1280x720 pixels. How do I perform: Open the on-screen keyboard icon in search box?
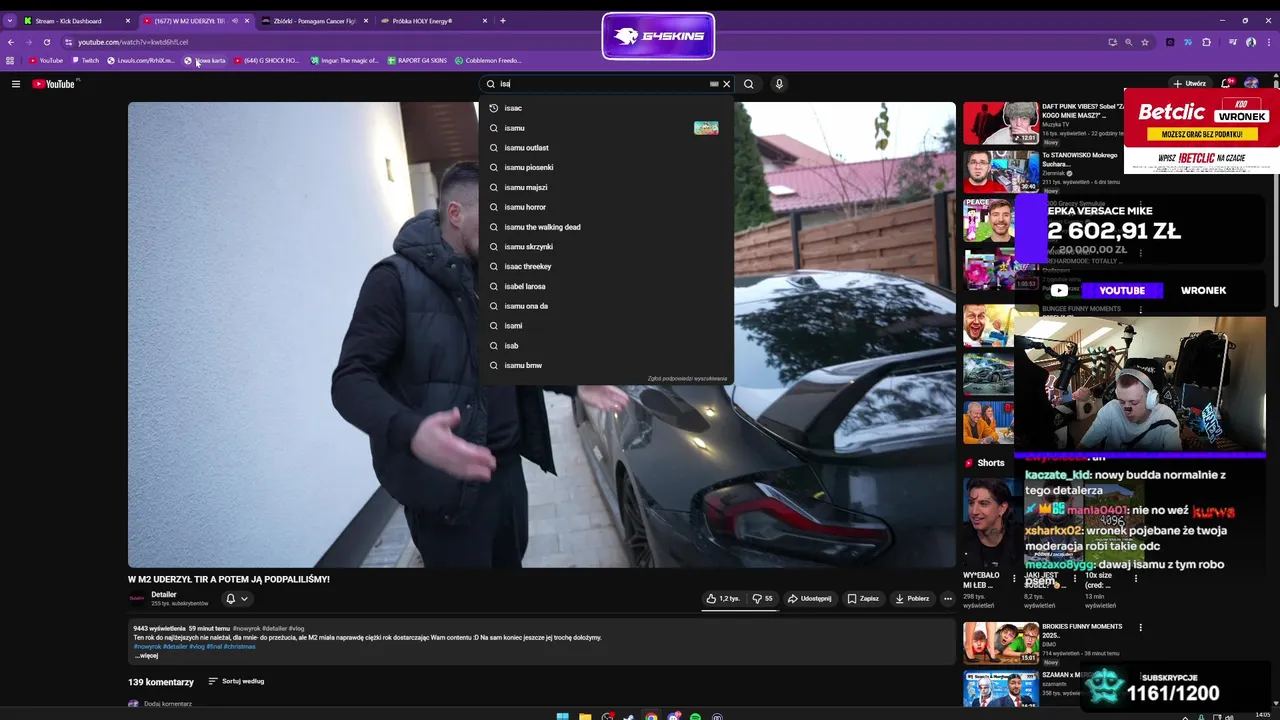[714, 84]
